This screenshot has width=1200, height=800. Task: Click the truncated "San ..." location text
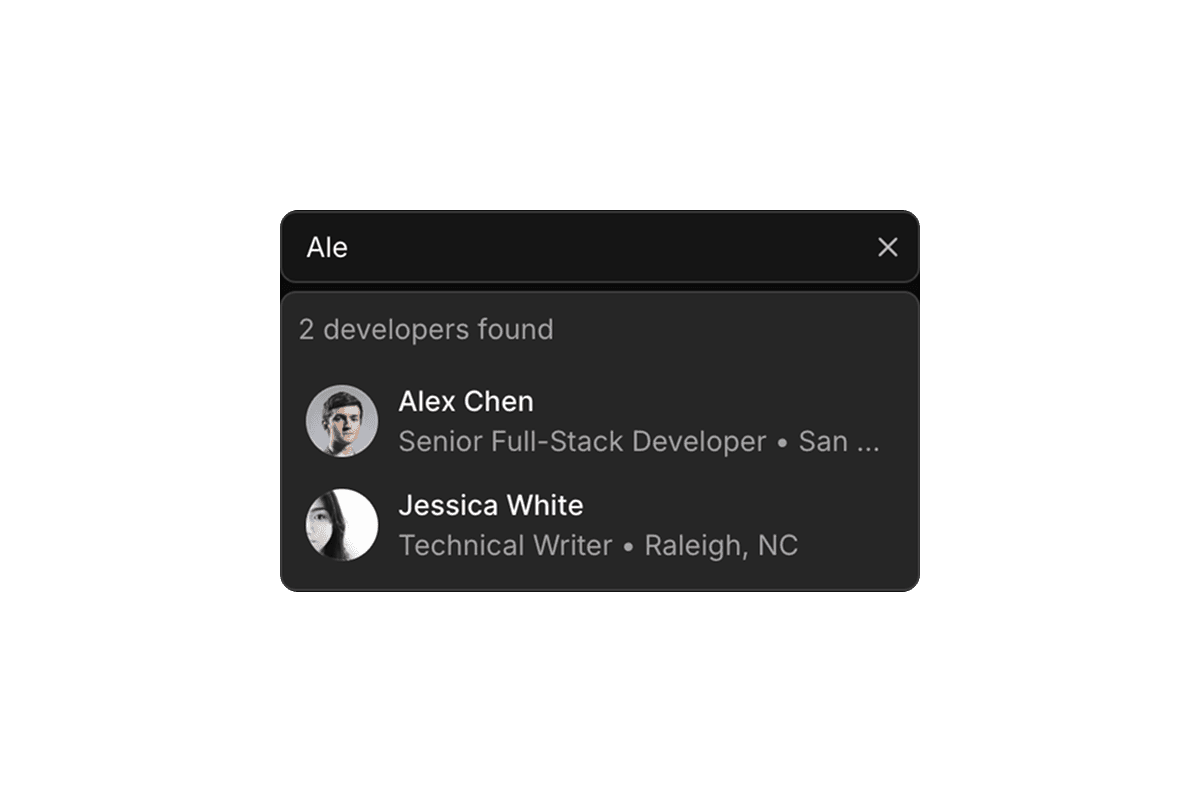point(839,441)
